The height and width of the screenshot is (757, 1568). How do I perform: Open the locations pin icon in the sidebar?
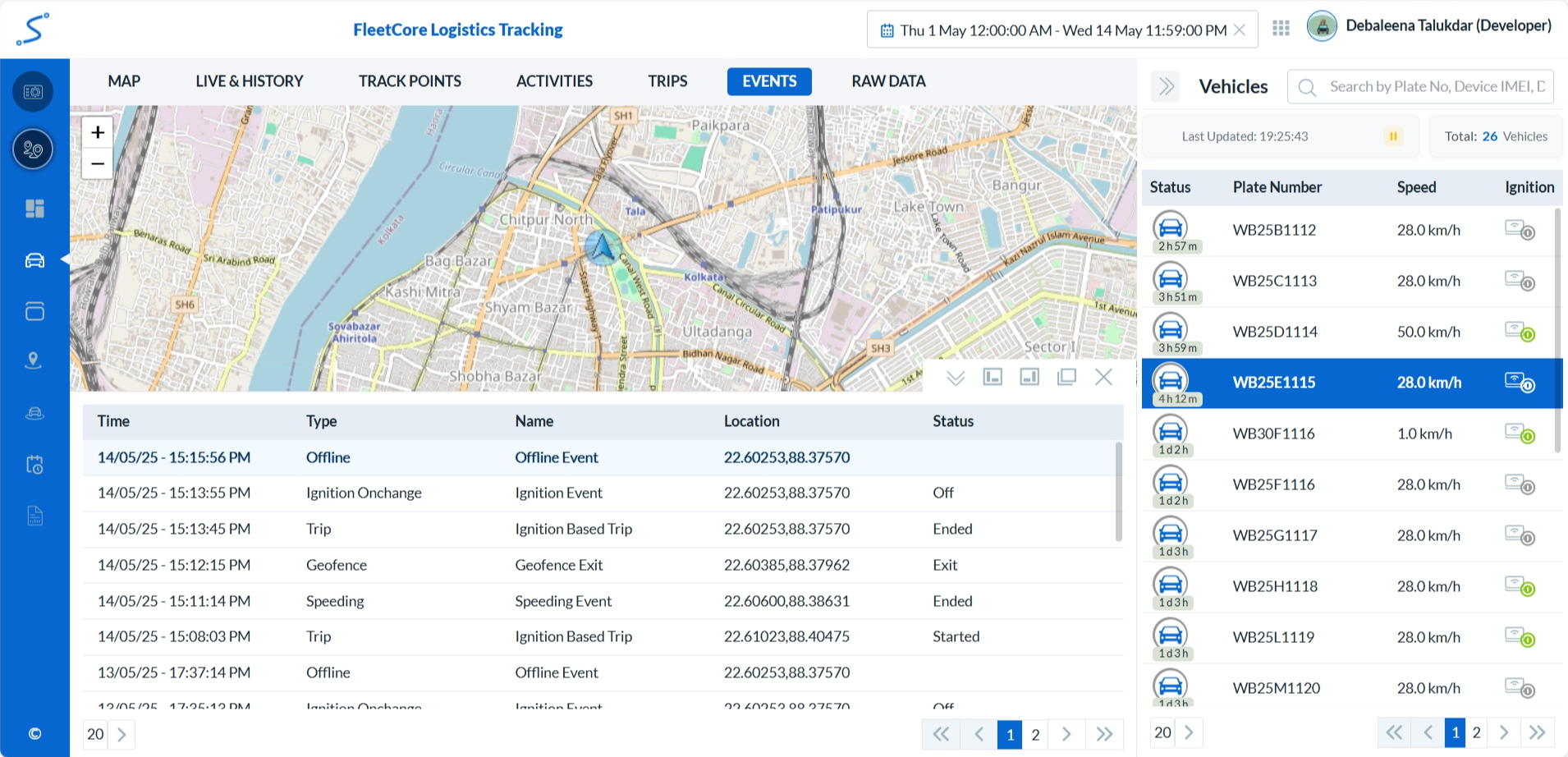[x=33, y=360]
